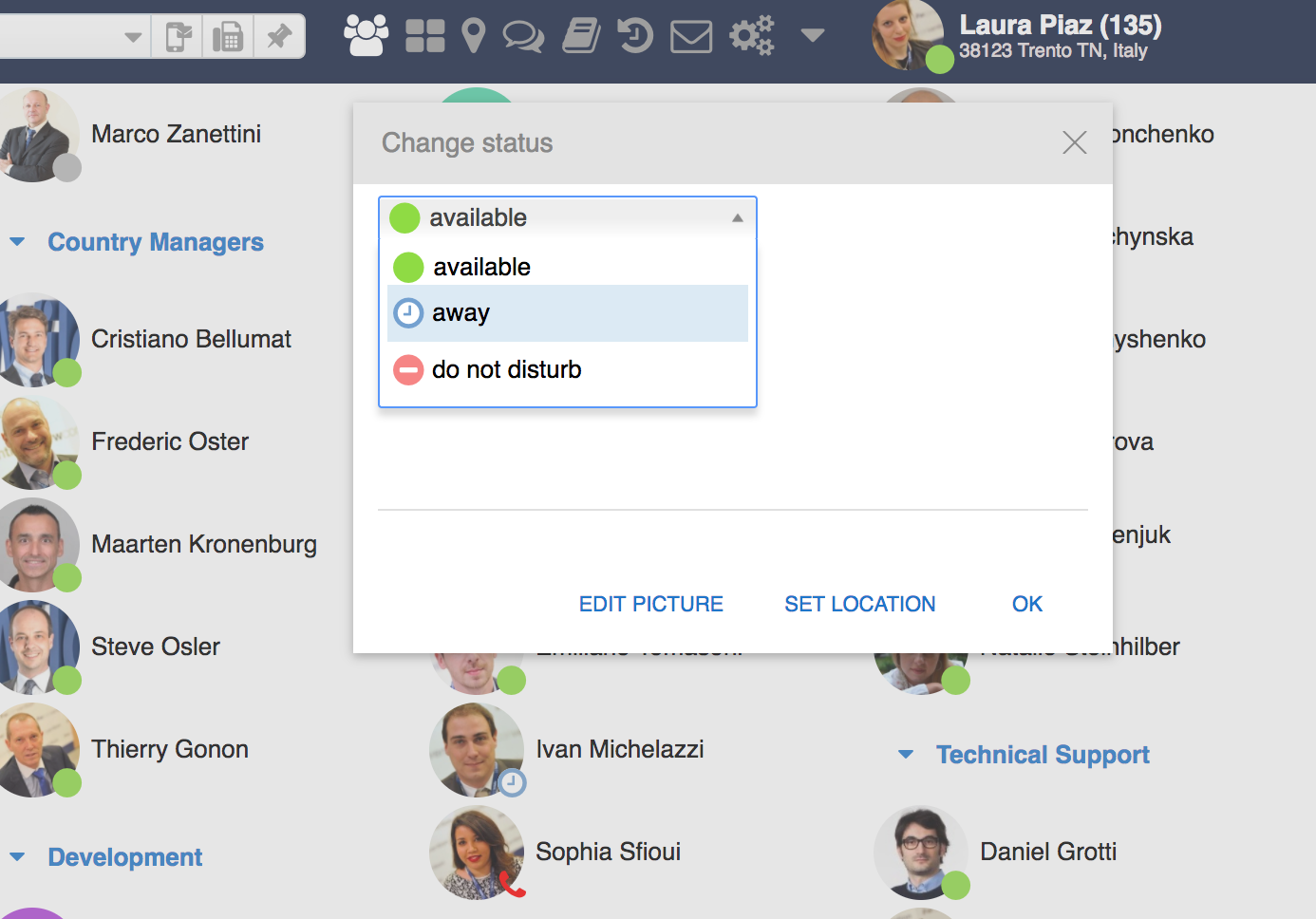Open the location map pin icon
The image size is (1316, 919).
pos(473,36)
